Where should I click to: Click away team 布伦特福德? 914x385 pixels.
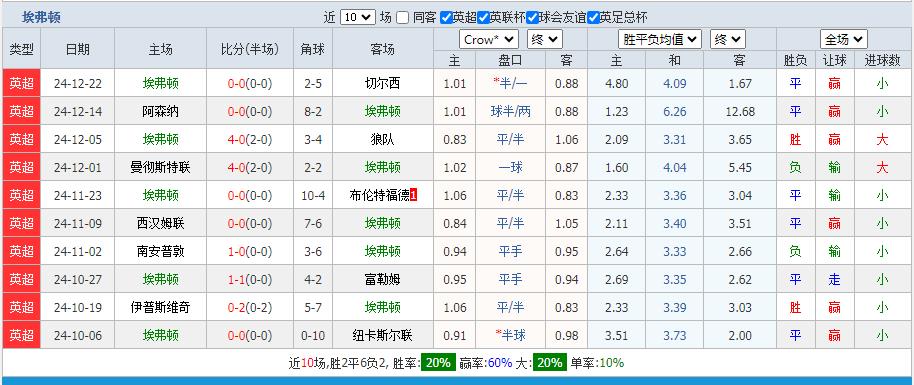[x=379, y=195]
